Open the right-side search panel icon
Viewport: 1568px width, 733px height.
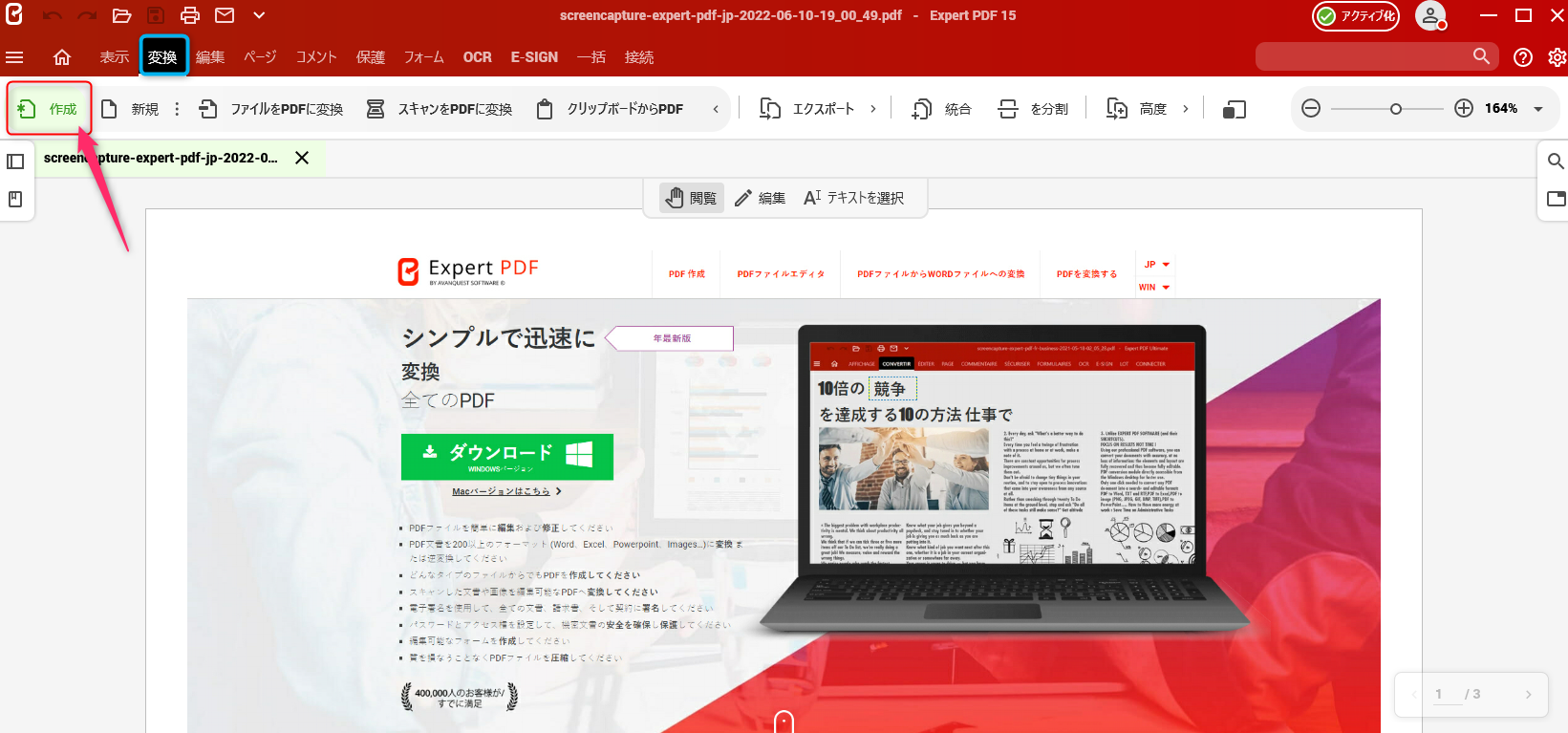(x=1556, y=161)
